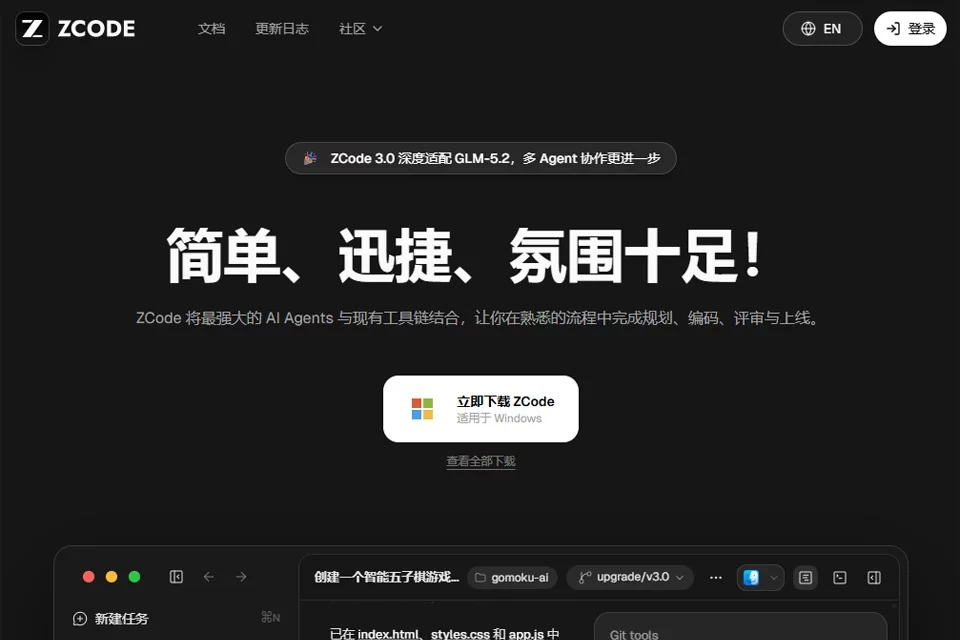Click the 登录 login button

(910, 29)
